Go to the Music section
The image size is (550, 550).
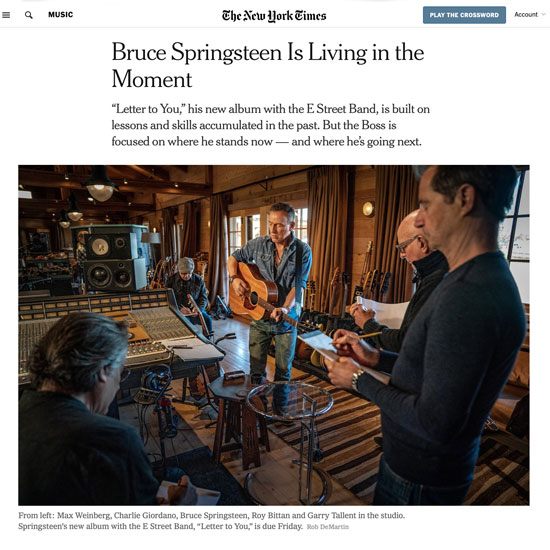tap(61, 15)
